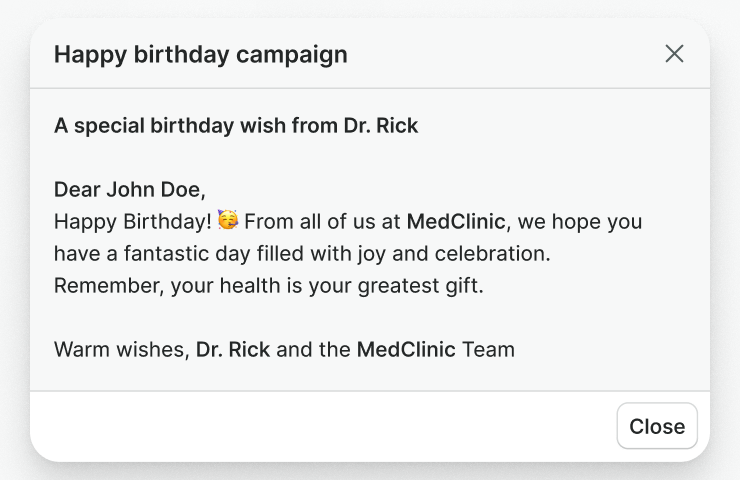Click bold "MedClinic" in the message body sentence
This screenshot has width=740, height=480.
[456, 221]
